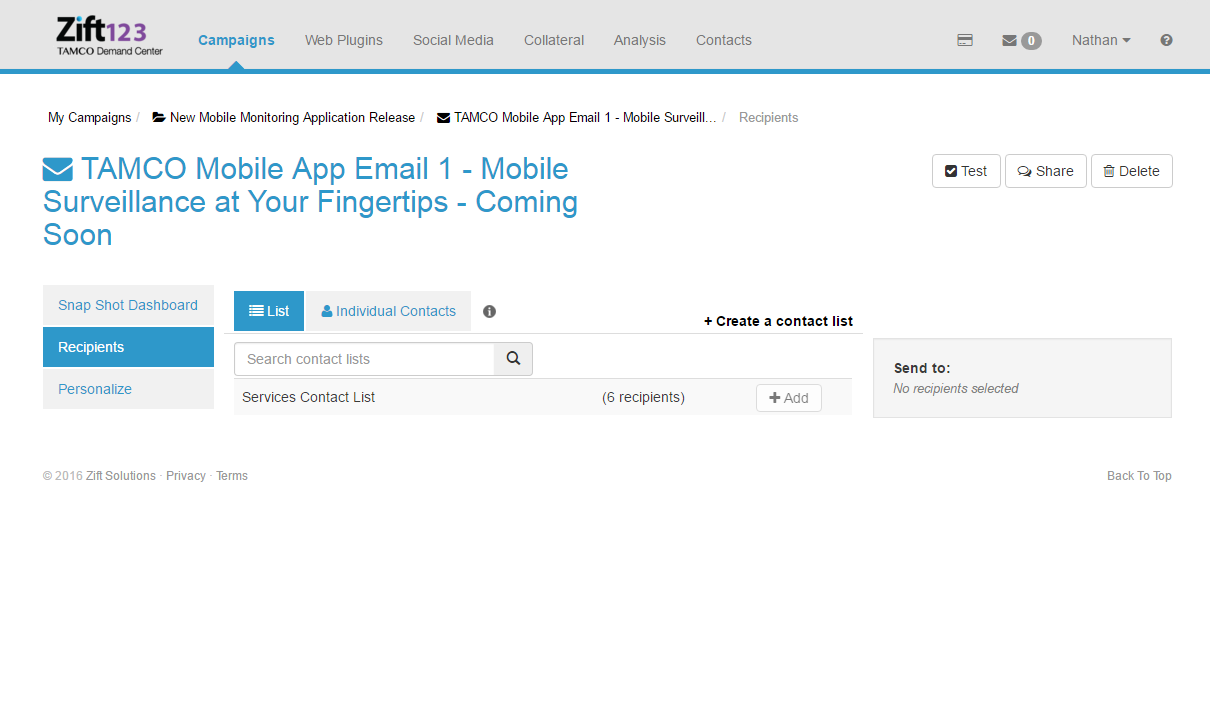
Task: Open the Campaigns menu
Action: (236, 41)
